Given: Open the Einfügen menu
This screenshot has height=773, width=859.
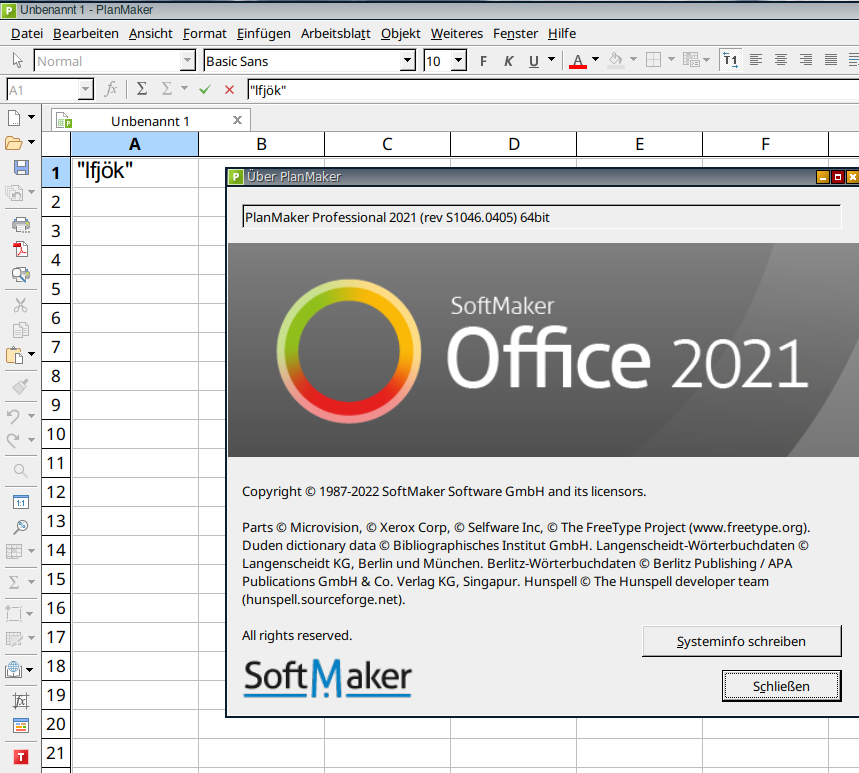Looking at the screenshot, I should pyautogui.click(x=264, y=33).
